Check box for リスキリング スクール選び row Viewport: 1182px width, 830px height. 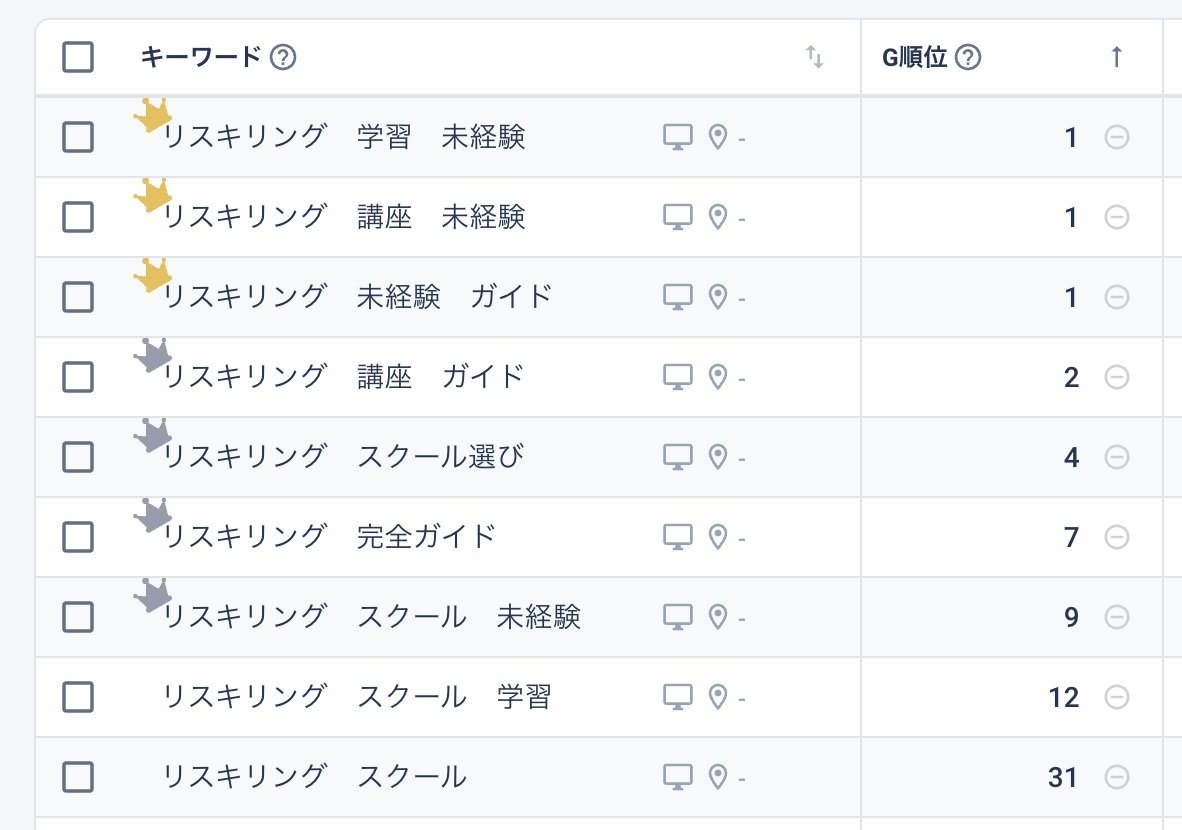pos(78,457)
